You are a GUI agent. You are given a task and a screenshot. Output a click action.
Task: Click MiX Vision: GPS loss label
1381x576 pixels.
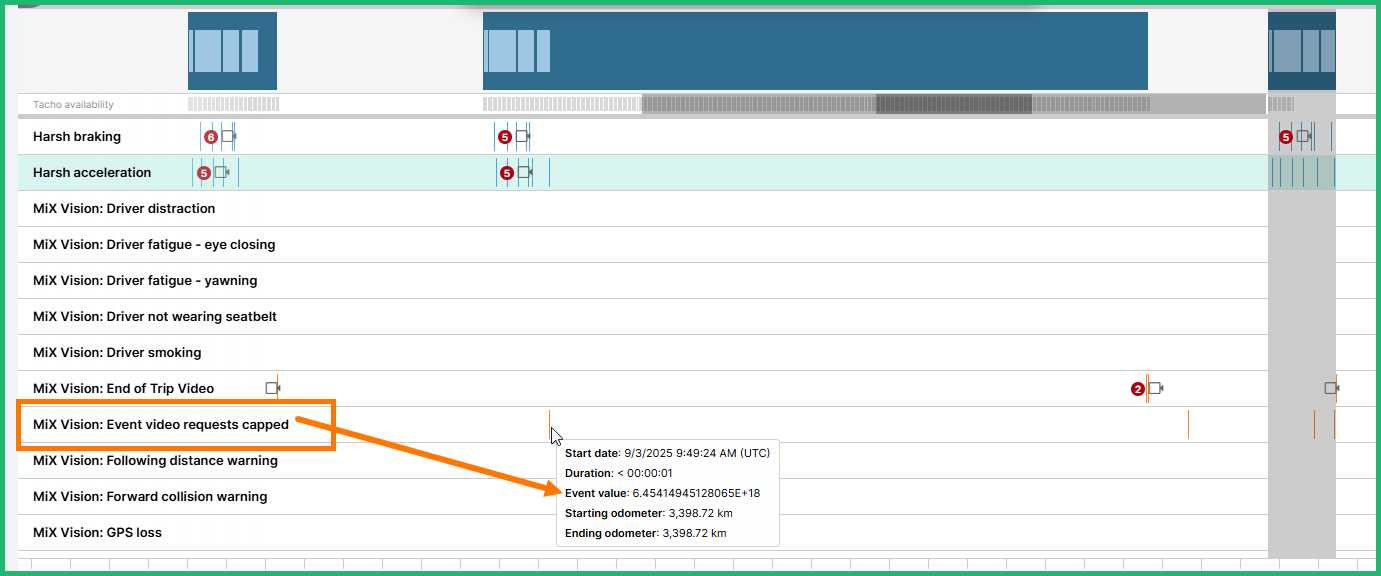click(x=97, y=532)
